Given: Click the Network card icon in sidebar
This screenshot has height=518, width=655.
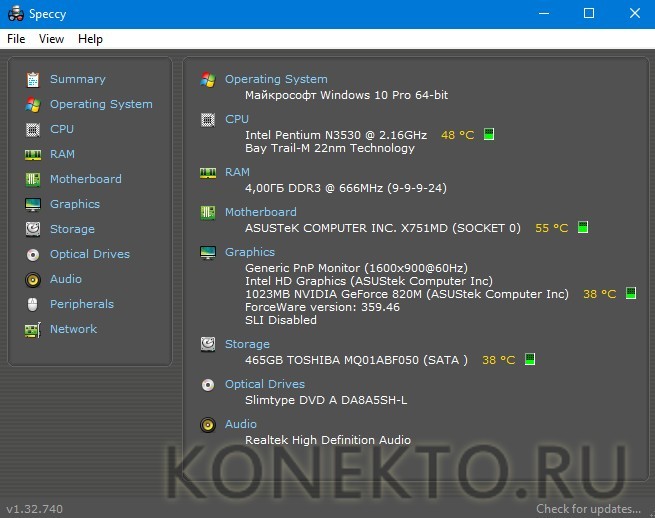Looking at the screenshot, I should tap(33, 330).
